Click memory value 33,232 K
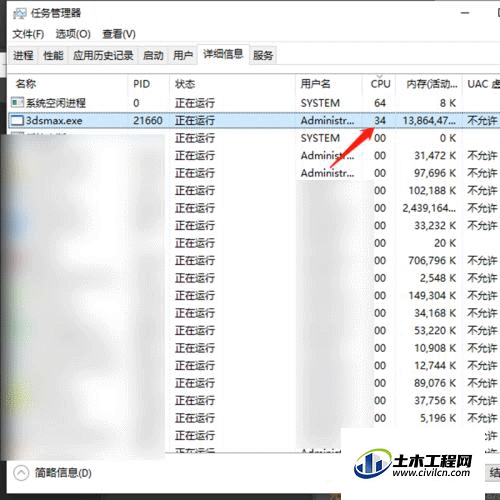 435,225
